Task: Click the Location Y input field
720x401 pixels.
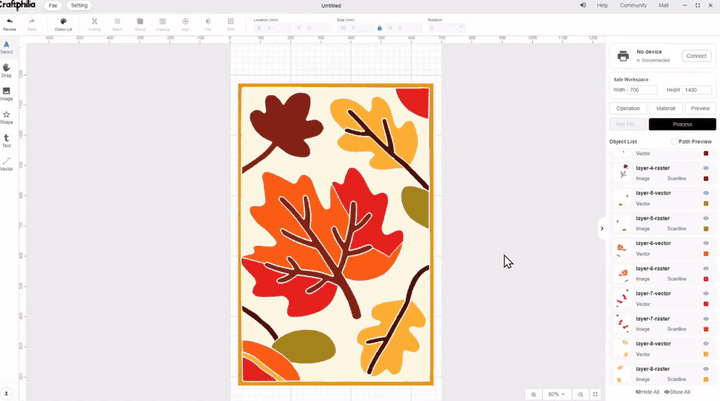Action: coord(312,28)
